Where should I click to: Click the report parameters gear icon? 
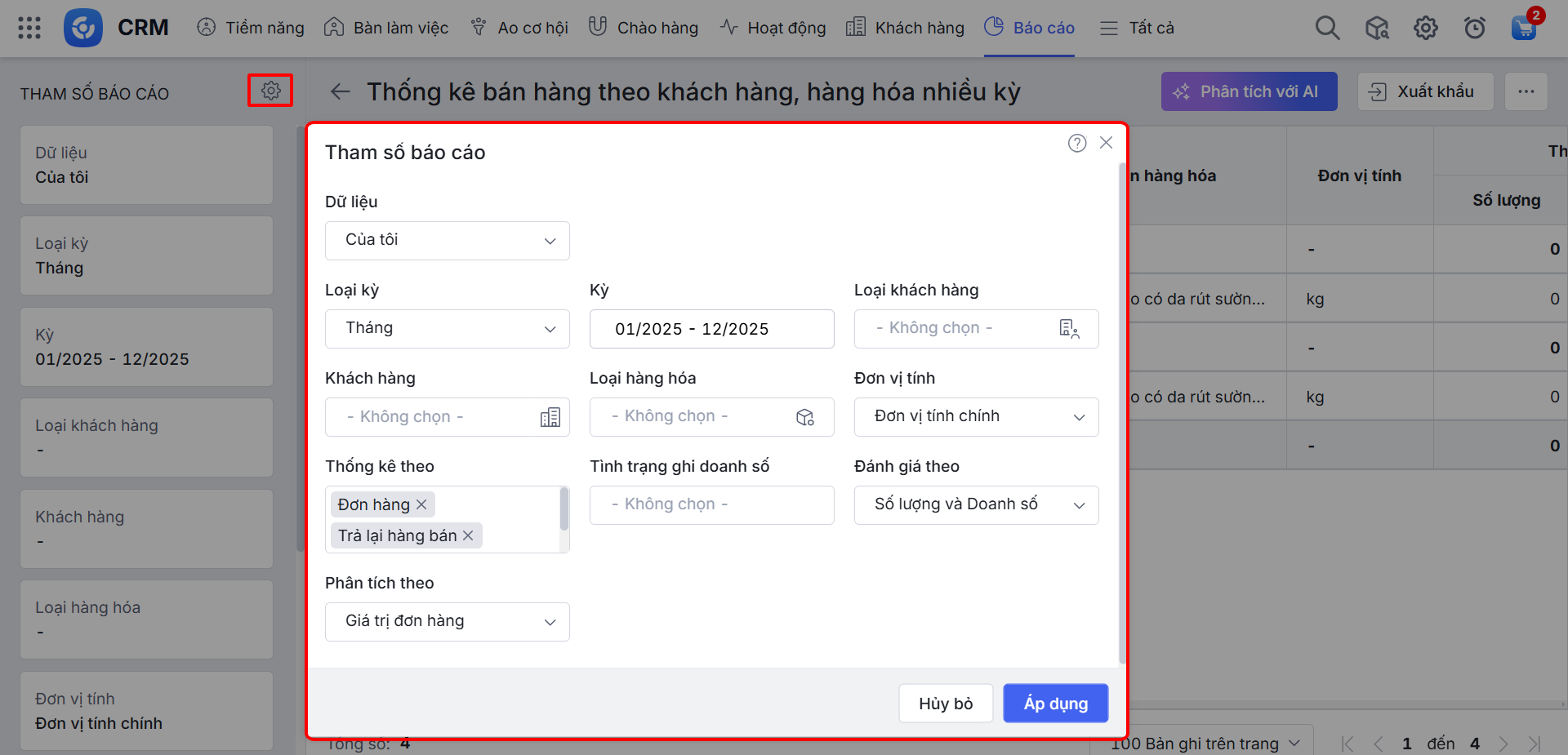coord(270,91)
